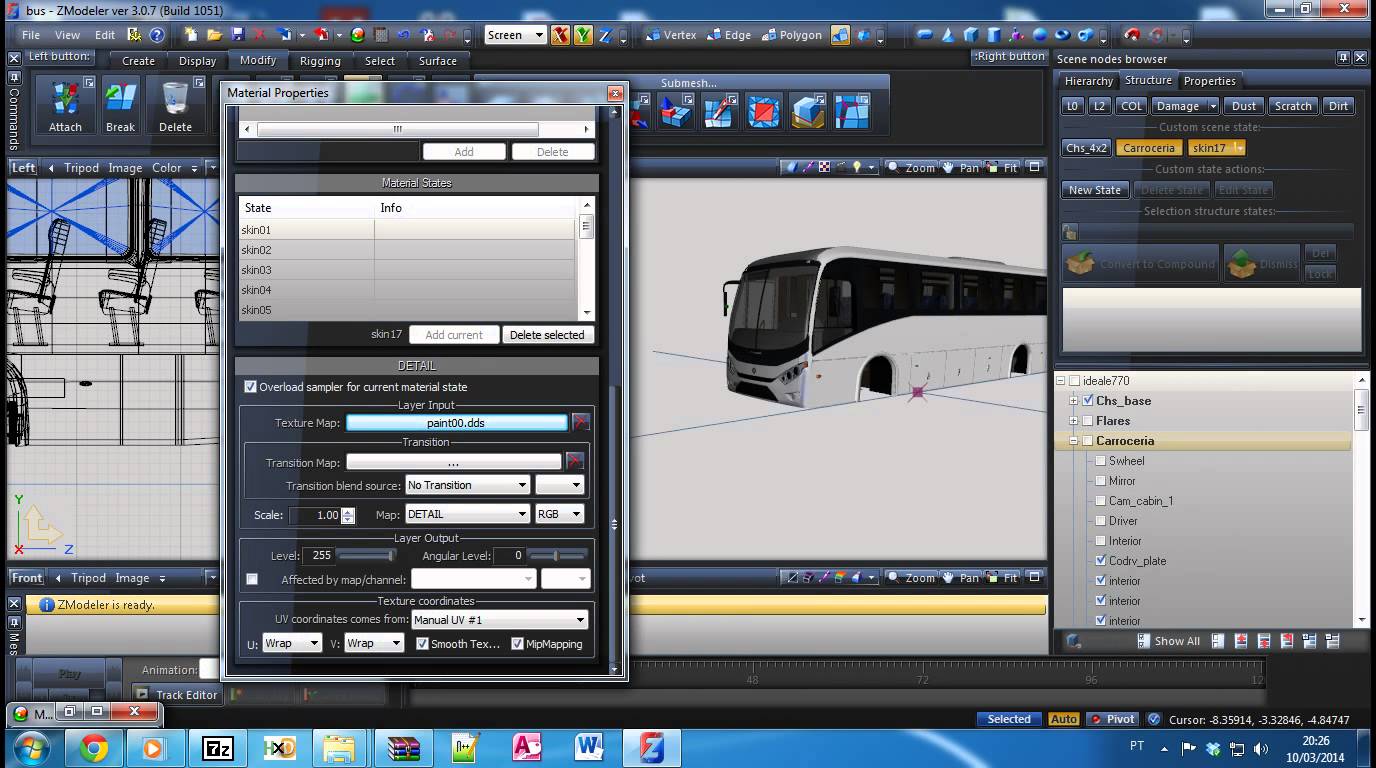1376x768 pixels.
Task: Click Zoom in the perspective viewport toolbar
Action: tap(911, 168)
